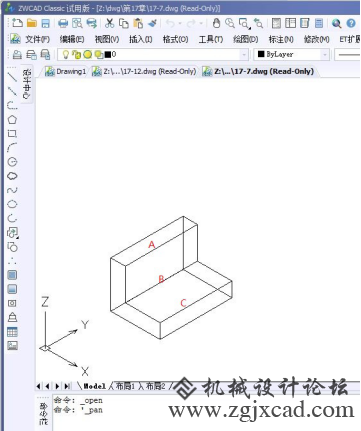Viewport: 361px width, 431px height.
Task: Select the Arc draw tool
Action: click(12, 147)
